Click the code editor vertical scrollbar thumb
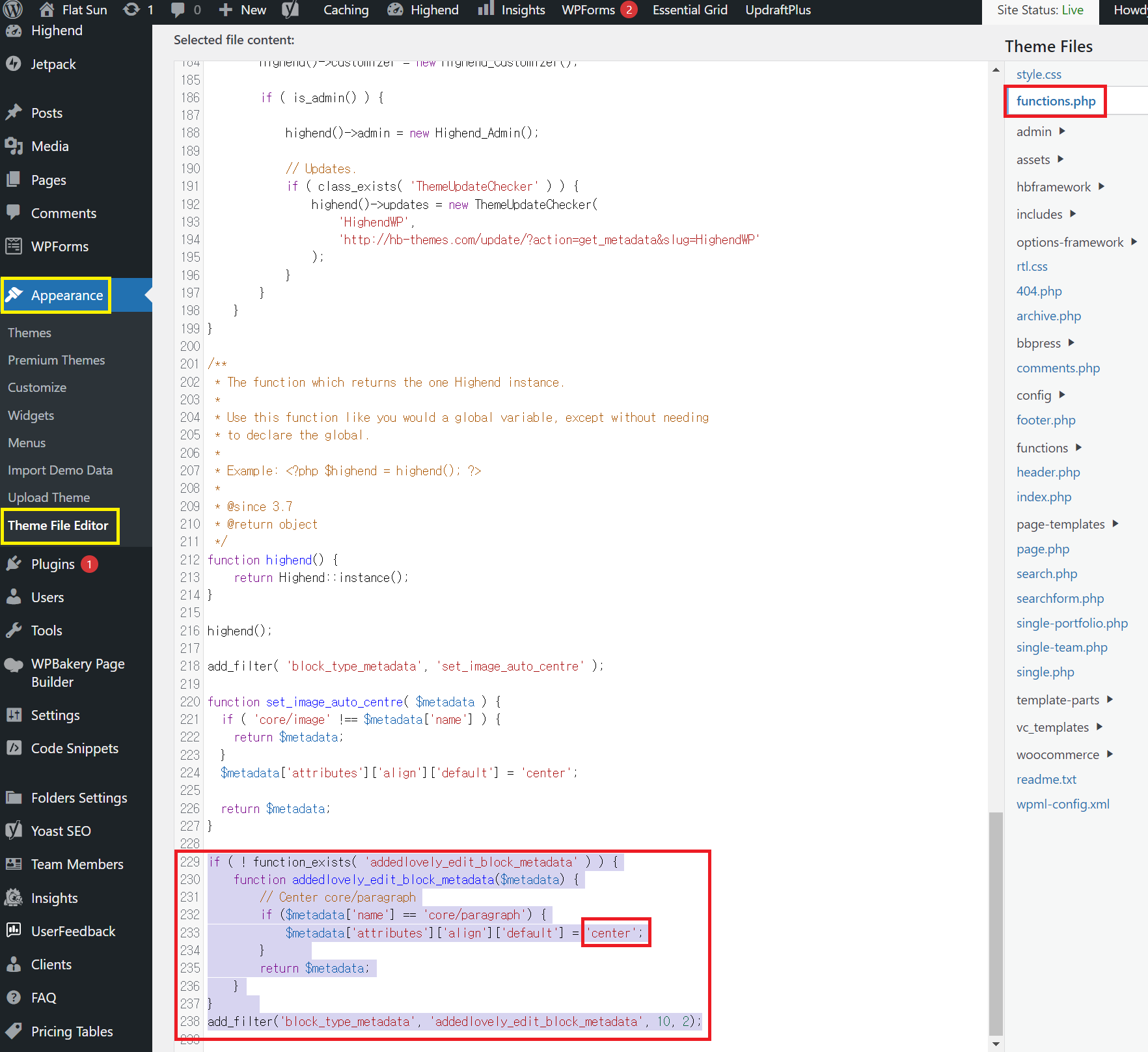 click(996, 923)
